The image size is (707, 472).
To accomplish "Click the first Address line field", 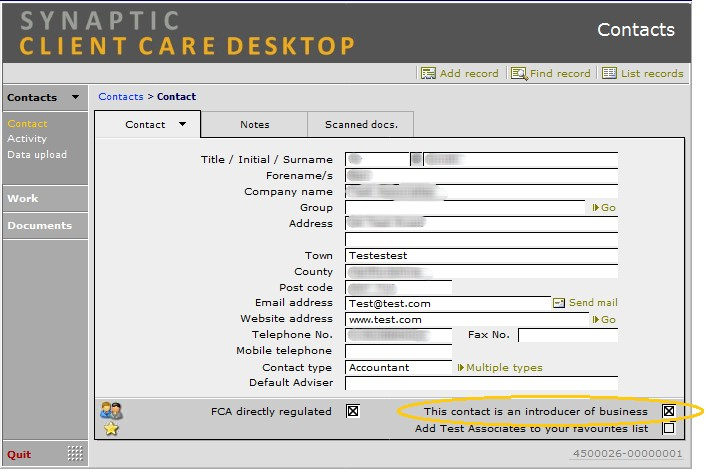I will (481, 223).
